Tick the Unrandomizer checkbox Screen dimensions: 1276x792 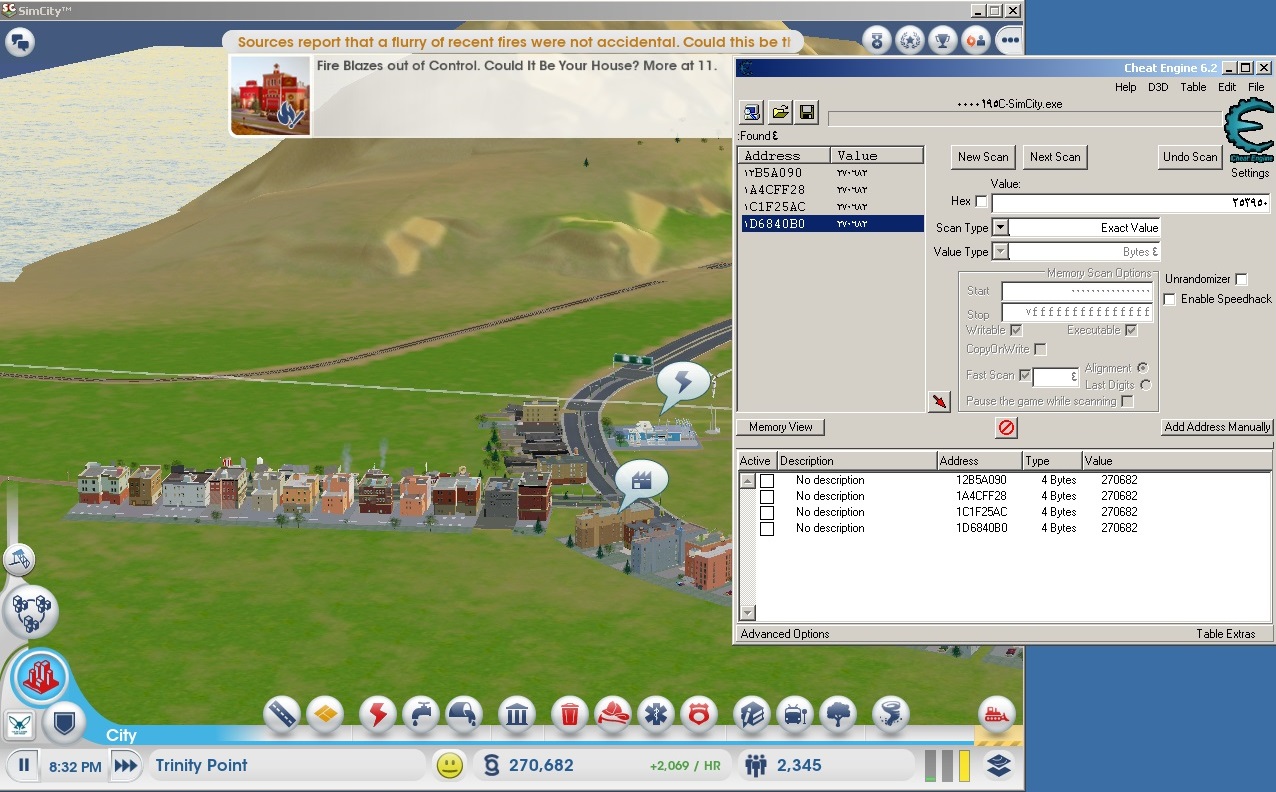tap(1241, 280)
